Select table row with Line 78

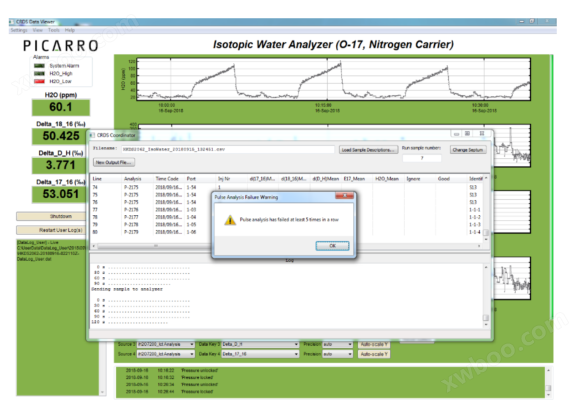[x=287, y=217]
